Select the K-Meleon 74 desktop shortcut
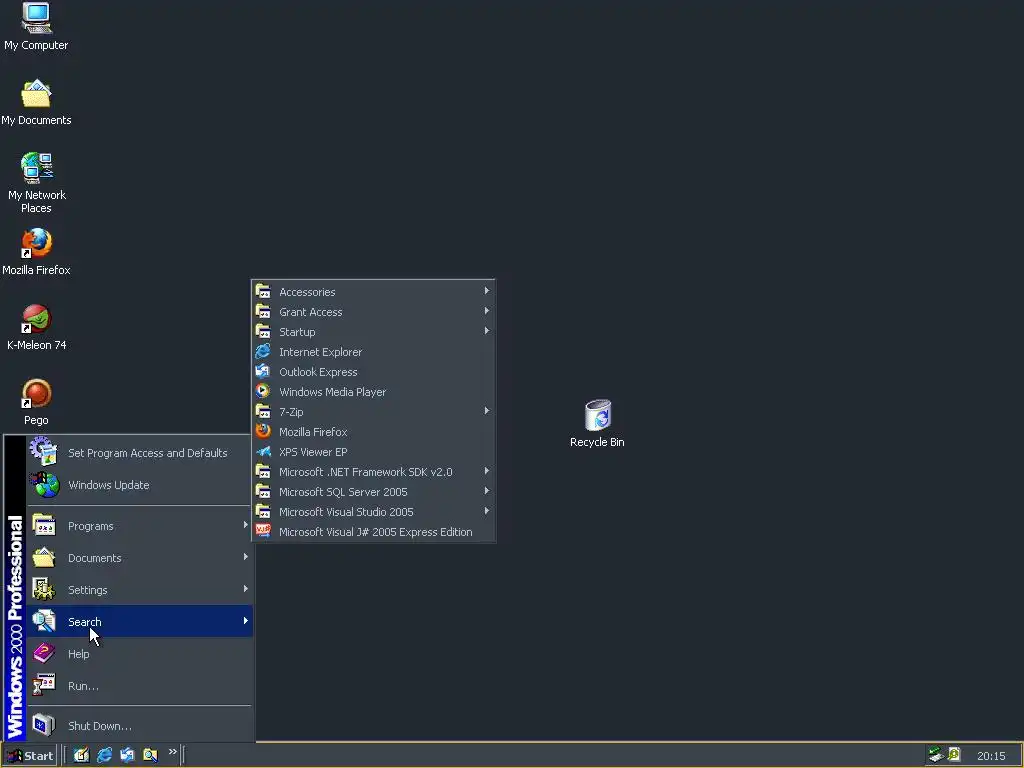Screen dimensions: 1024x768 36,327
